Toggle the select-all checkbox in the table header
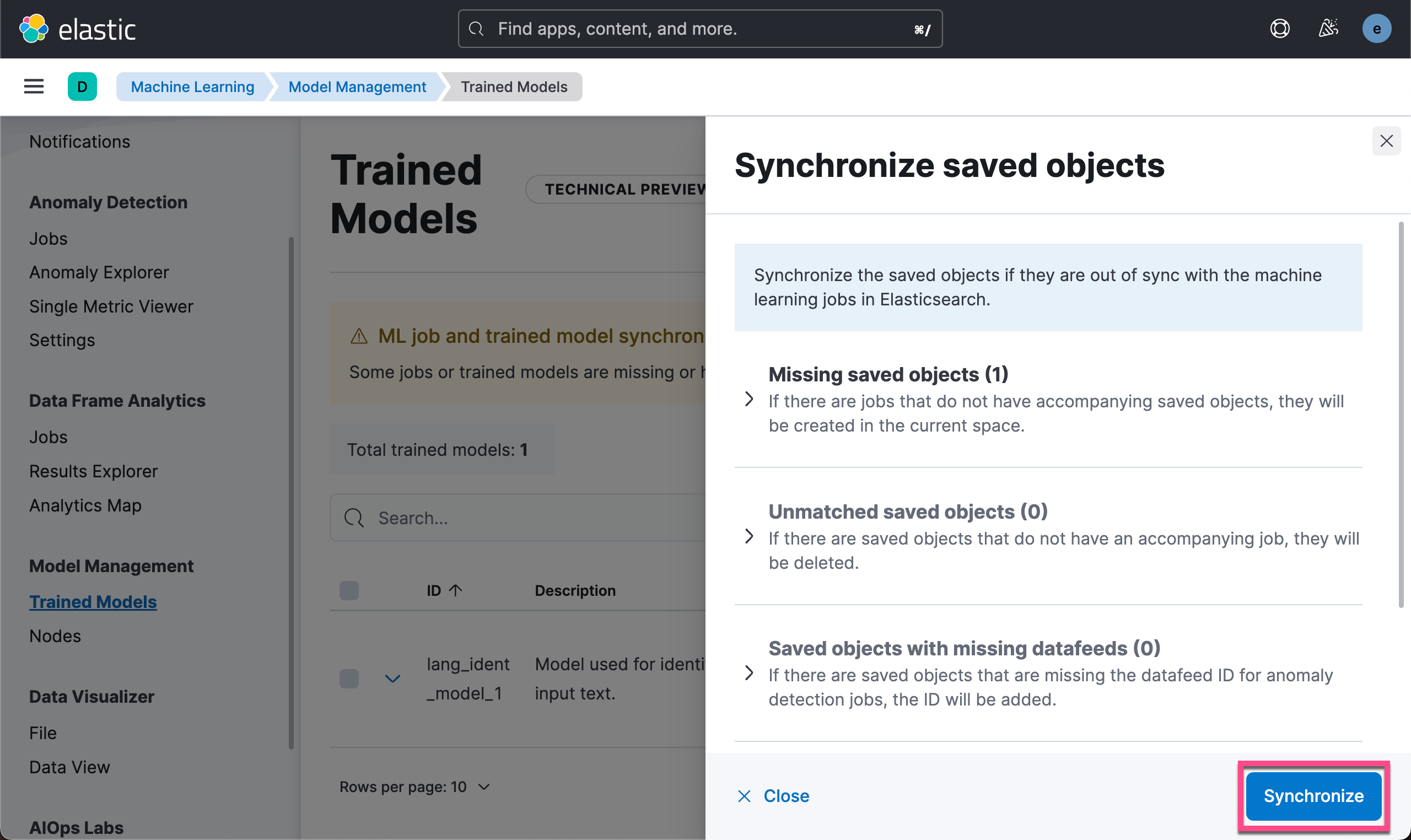The image size is (1411, 840). tap(349, 590)
